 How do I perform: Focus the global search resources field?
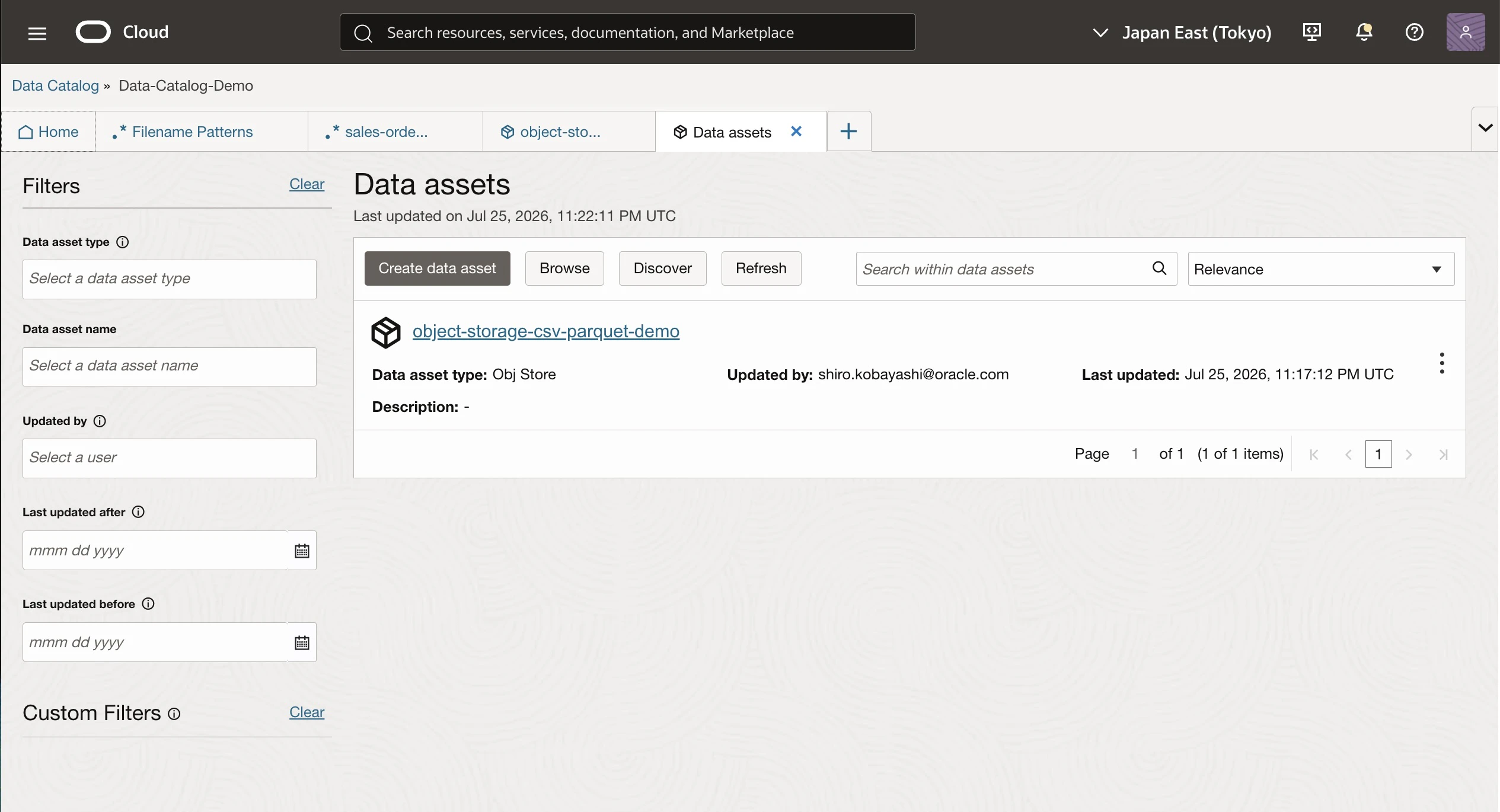coord(628,32)
